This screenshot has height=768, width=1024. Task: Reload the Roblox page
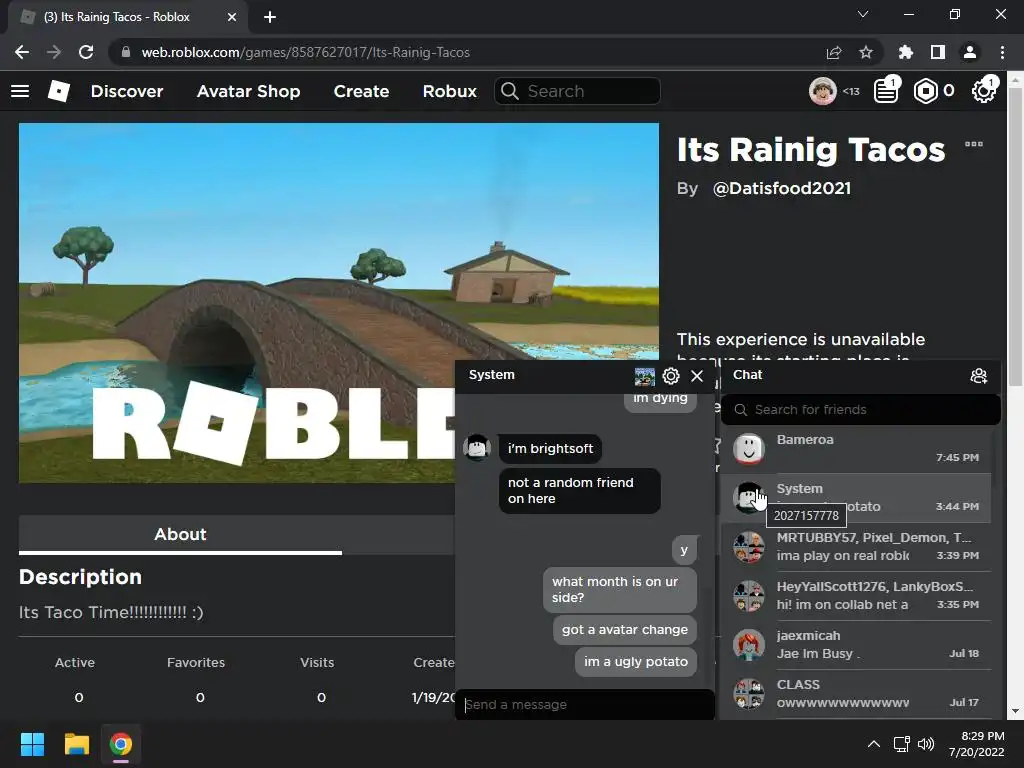point(86,52)
